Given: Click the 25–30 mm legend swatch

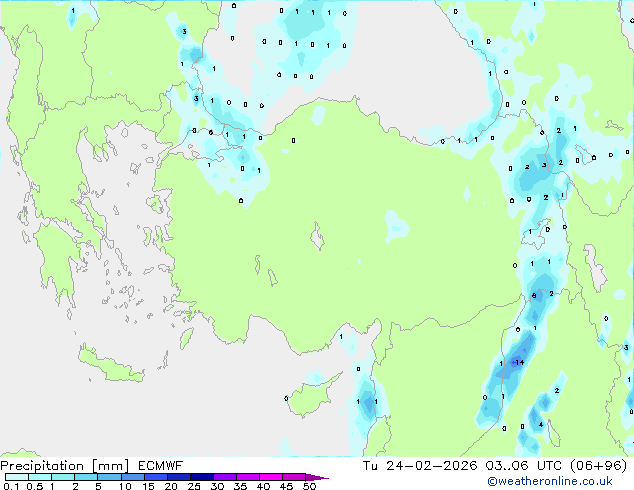Looking at the screenshot, I should (x=202, y=477).
